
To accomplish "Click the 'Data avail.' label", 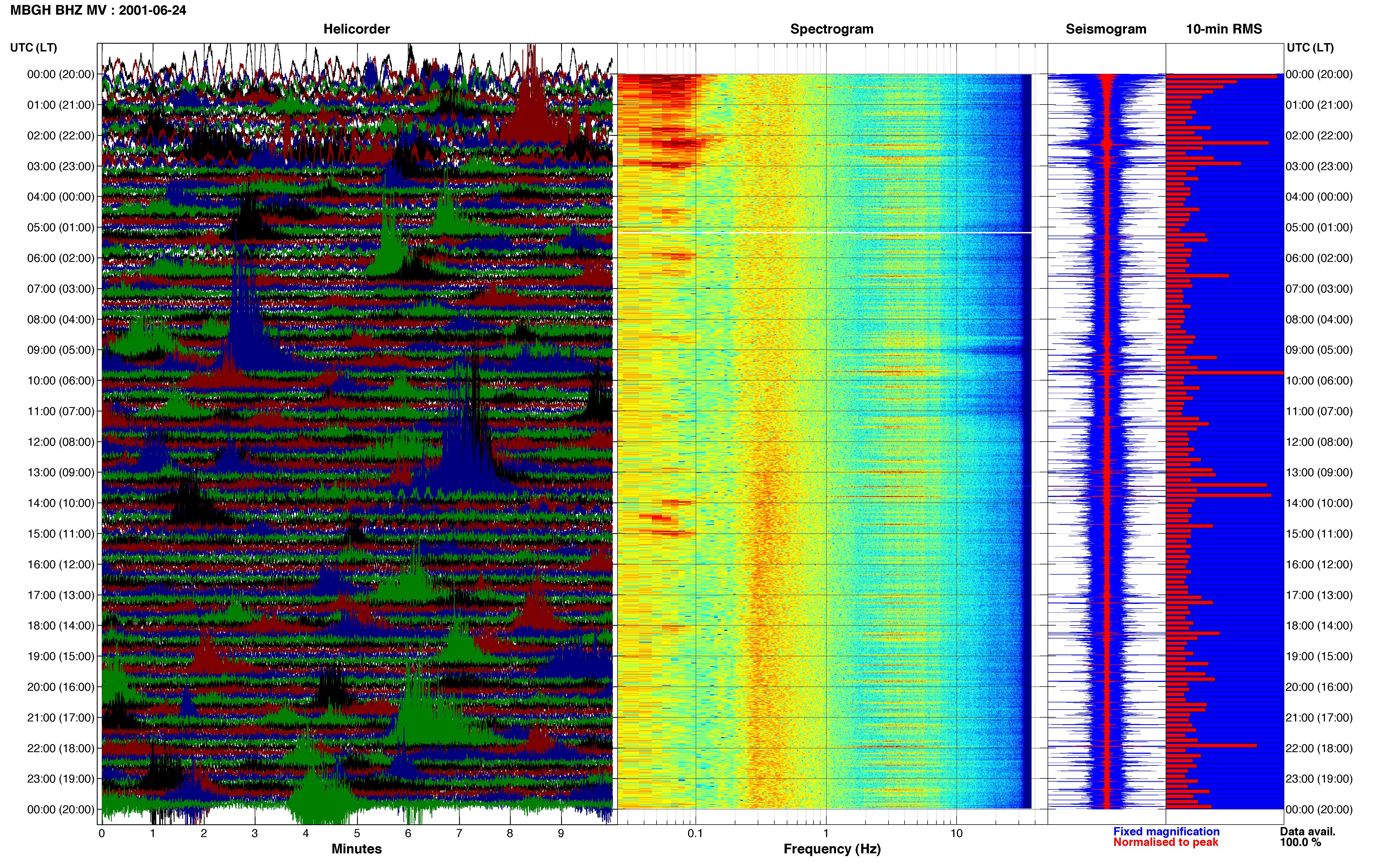I will point(1308,831).
